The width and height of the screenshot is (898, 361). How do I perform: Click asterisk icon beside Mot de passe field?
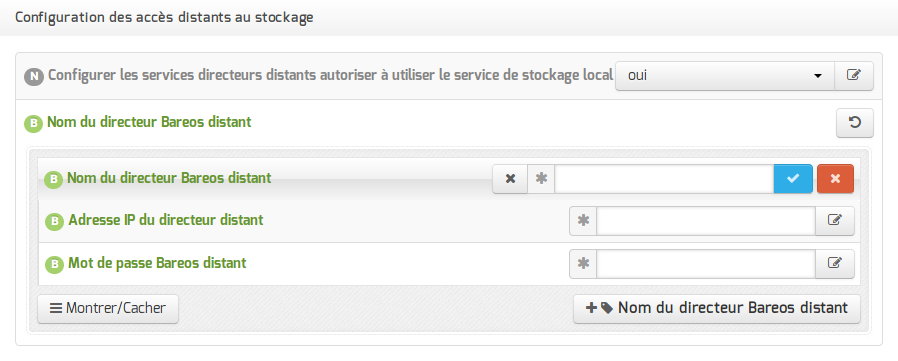click(x=583, y=264)
